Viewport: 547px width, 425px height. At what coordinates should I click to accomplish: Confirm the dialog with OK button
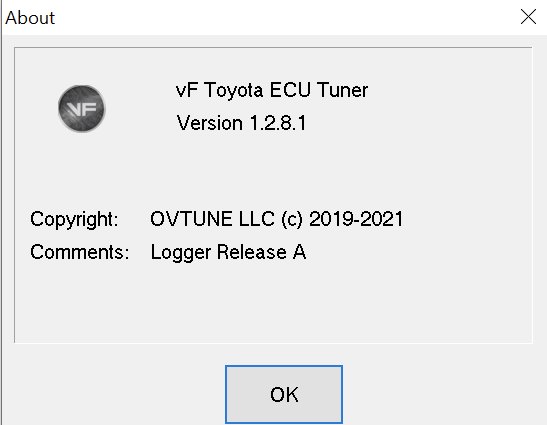284,394
